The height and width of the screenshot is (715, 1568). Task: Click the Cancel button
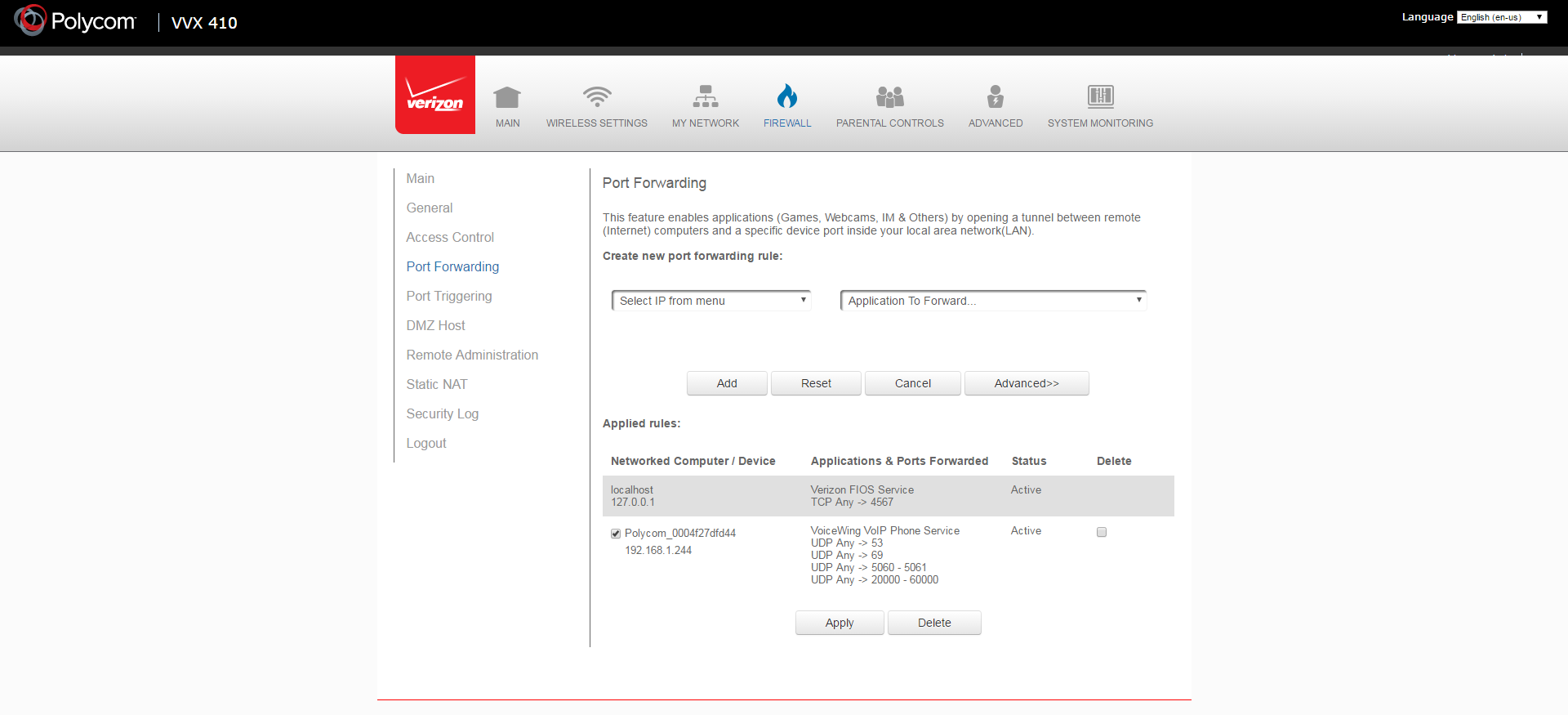click(913, 383)
